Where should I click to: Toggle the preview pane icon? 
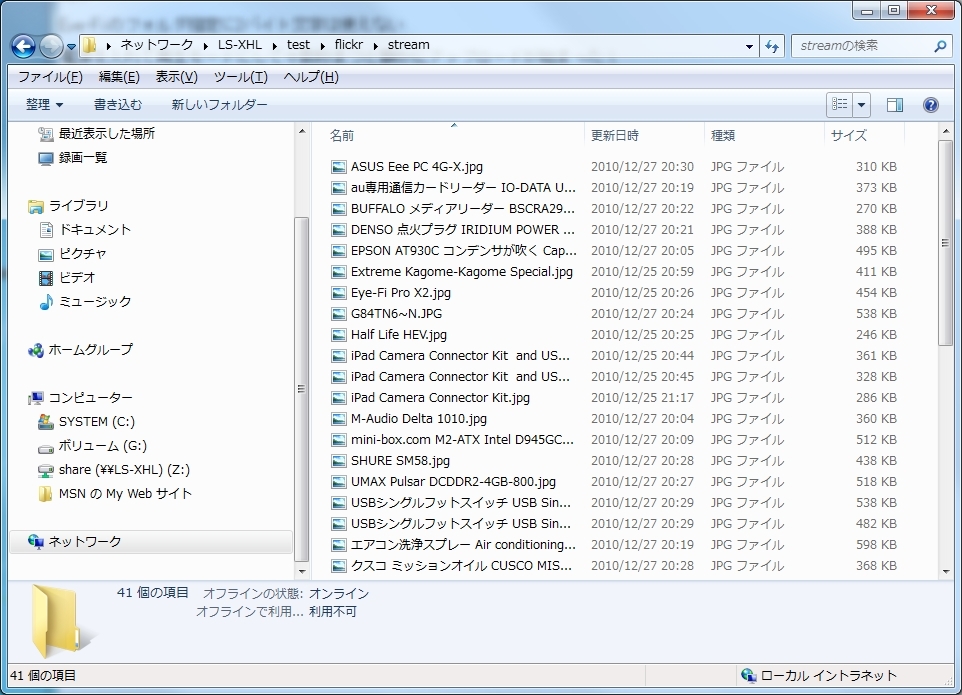pyautogui.click(x=895, y=105)
